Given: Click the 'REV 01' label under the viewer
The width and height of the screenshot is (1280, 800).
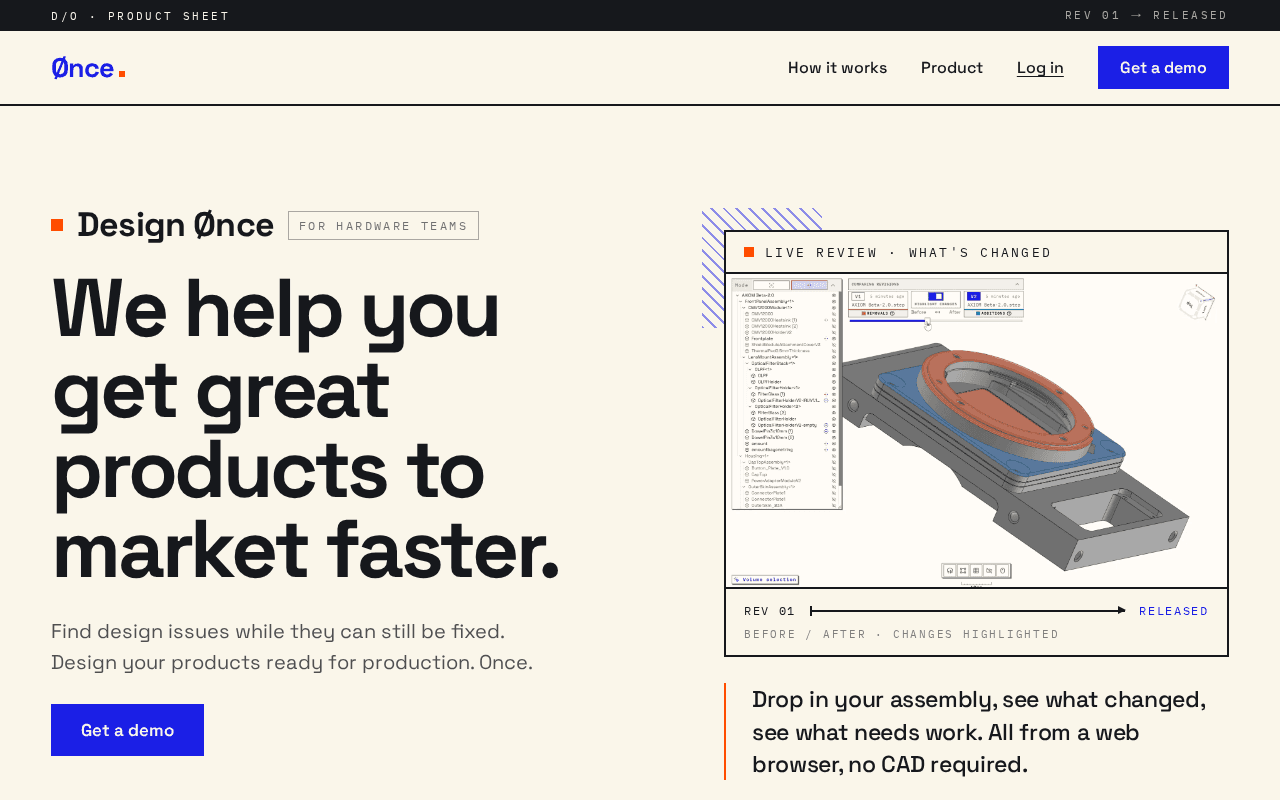Looking at the screenshot, I should [769, 611].
